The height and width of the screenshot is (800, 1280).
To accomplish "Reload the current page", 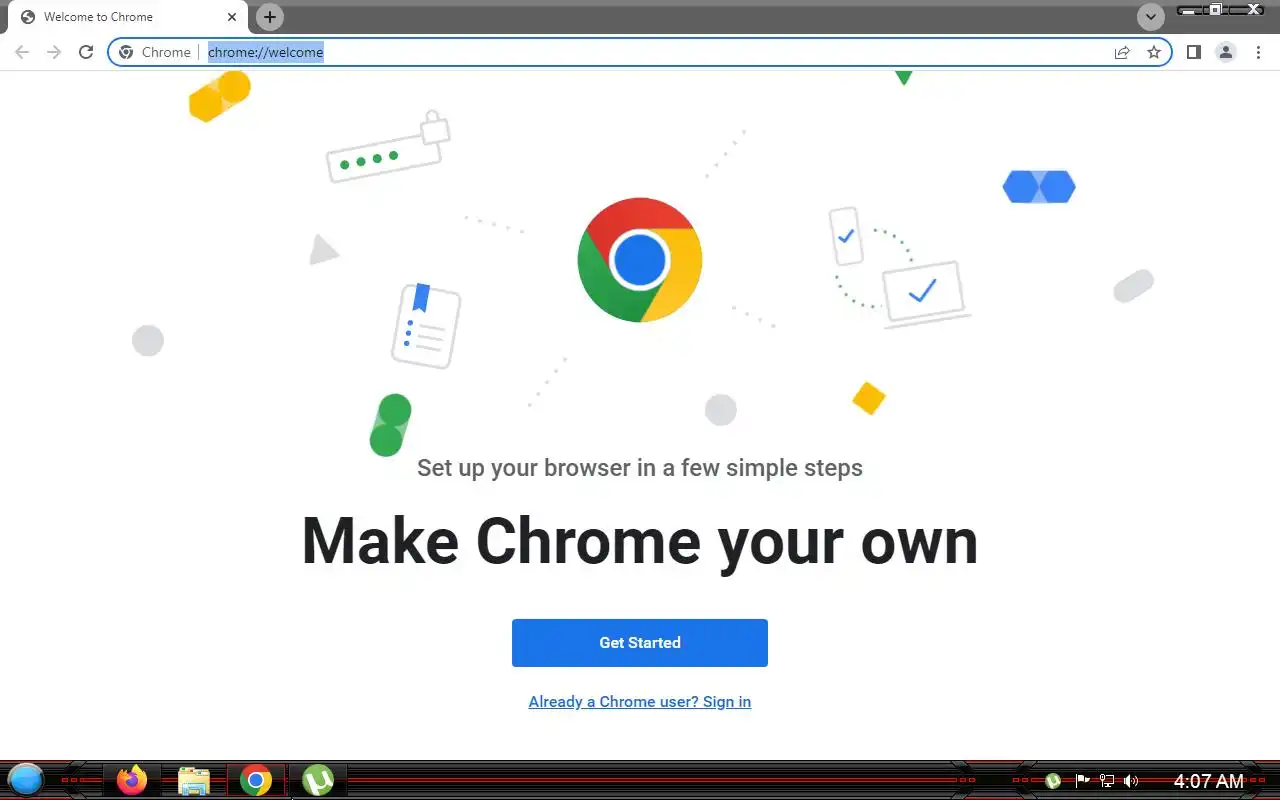I will point(86,52).
